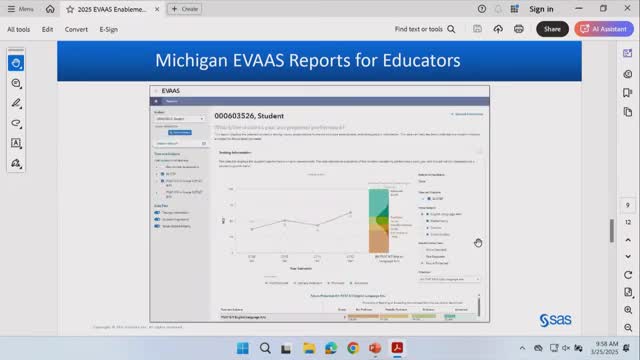640x360 pixels.
Task: Open All tools menu
Action: click(x=18, y=29)
